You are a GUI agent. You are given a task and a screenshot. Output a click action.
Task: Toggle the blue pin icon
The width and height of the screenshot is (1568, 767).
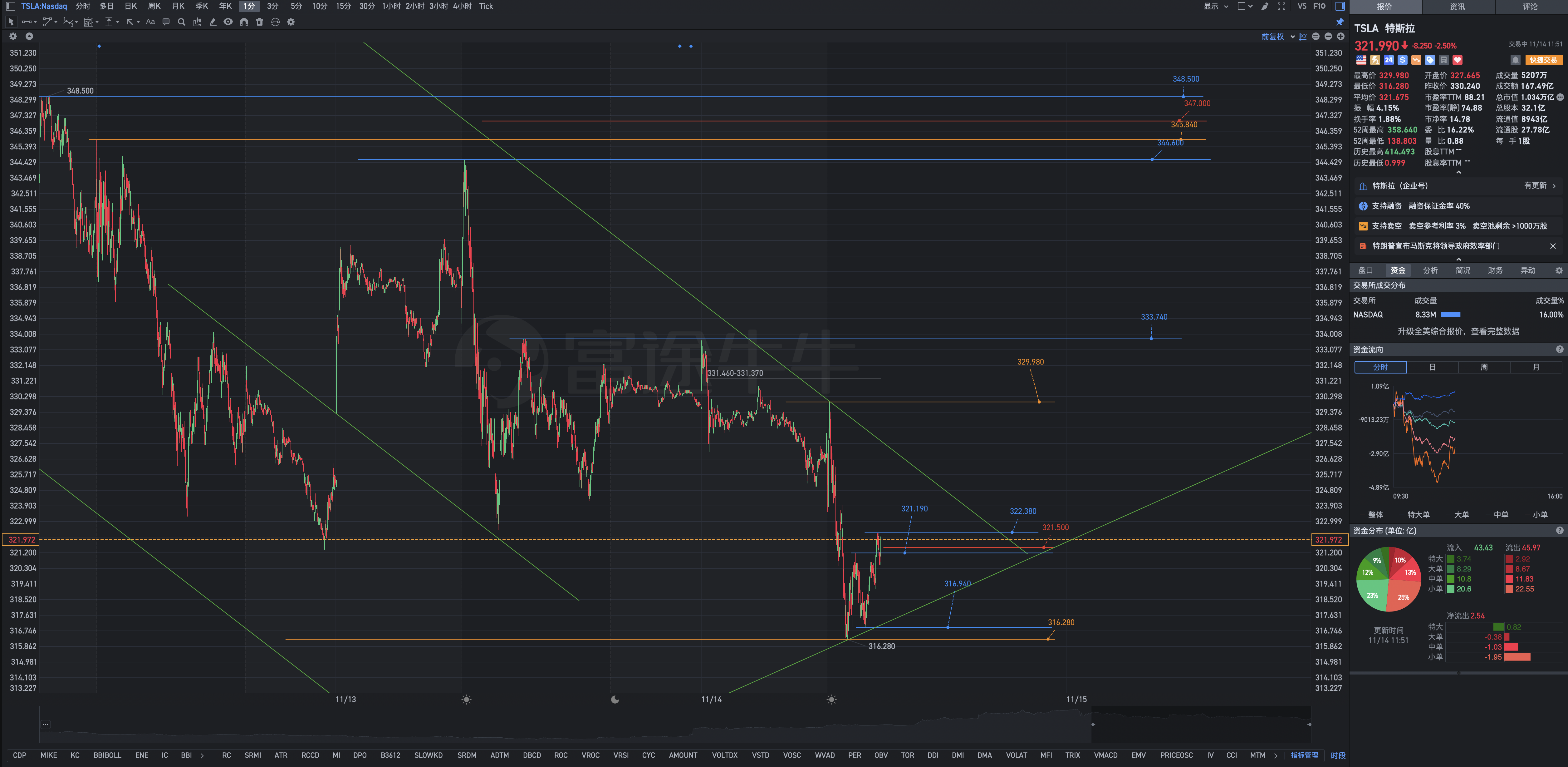[1340, 22]
